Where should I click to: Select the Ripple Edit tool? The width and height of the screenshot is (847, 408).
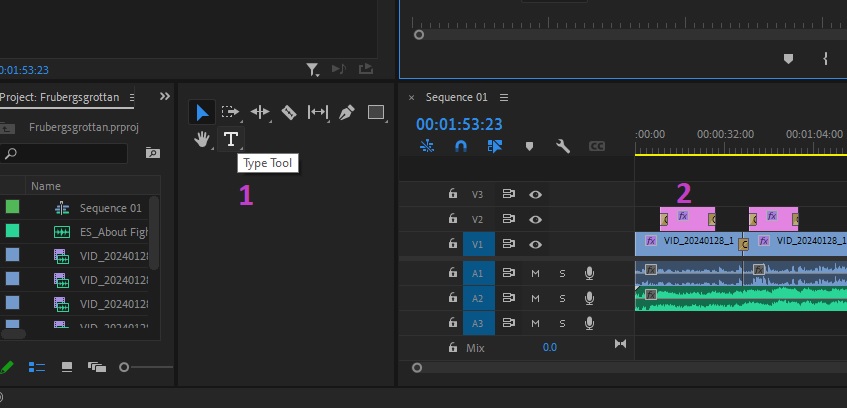pos(260,112)
